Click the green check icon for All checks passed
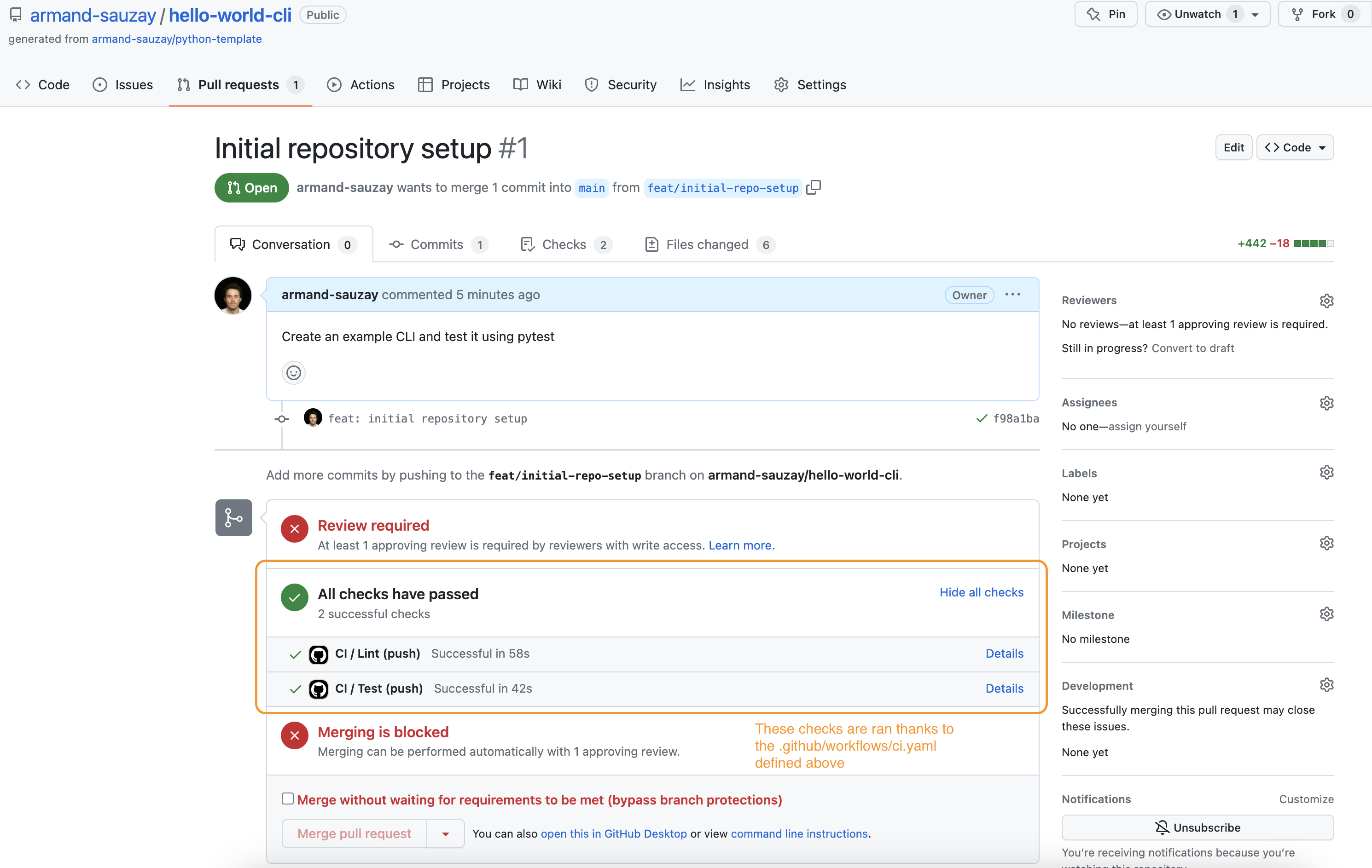This screenshot has width=1372, height=868. (295, 597)
